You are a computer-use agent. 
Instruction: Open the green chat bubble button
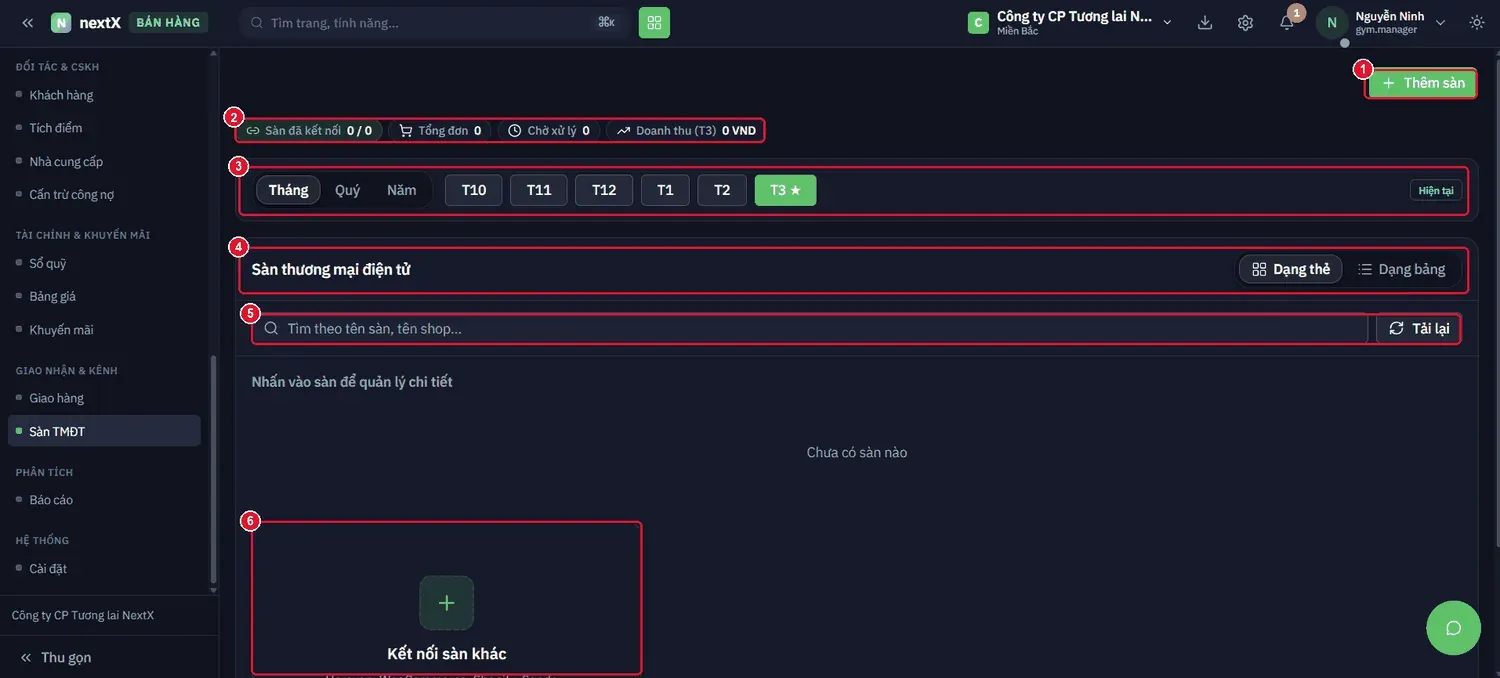coord(1453,628)
